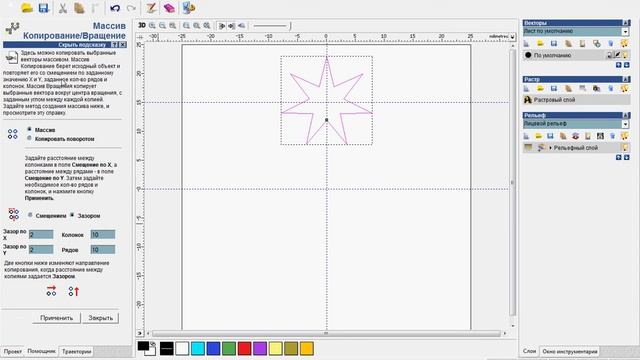Viewport: 640px width, 360px height.
Task: Expand the Рельефный слой arrow
Action: click(550, 148)
